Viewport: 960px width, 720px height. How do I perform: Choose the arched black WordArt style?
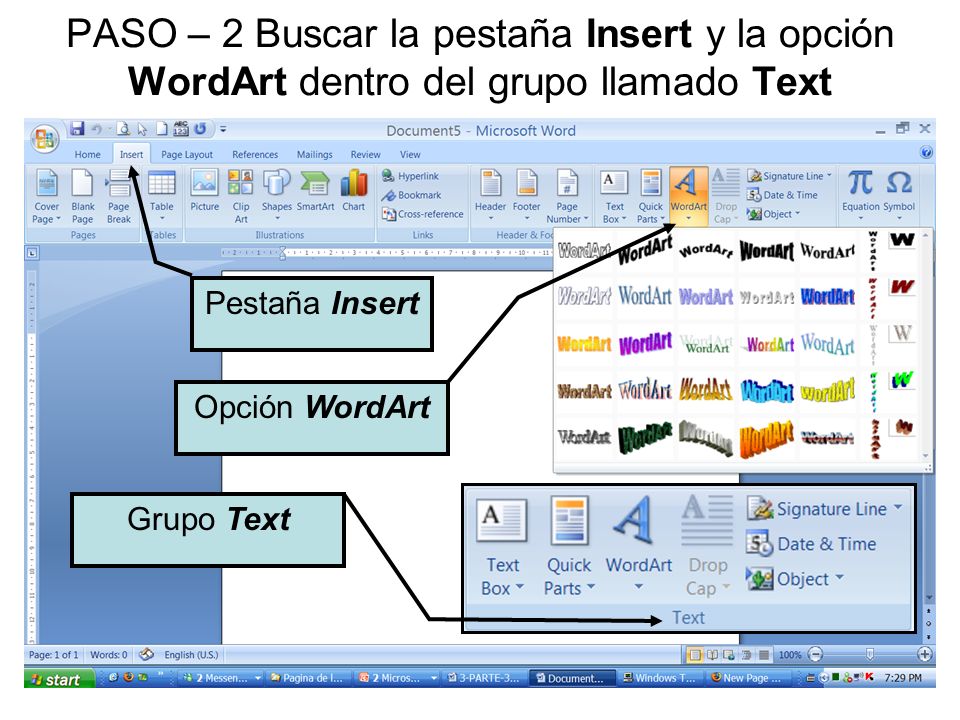pyautogui.click(x=706, y=250)
